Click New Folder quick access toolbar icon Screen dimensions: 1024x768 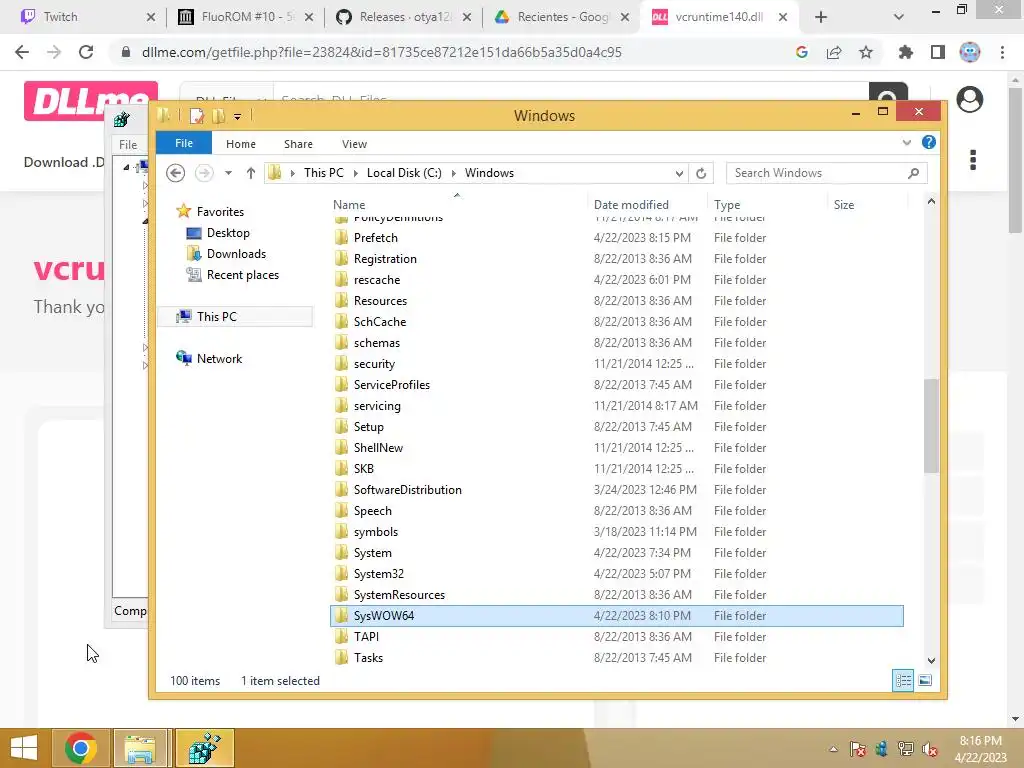pyautogui.click(x=218, y=116)
